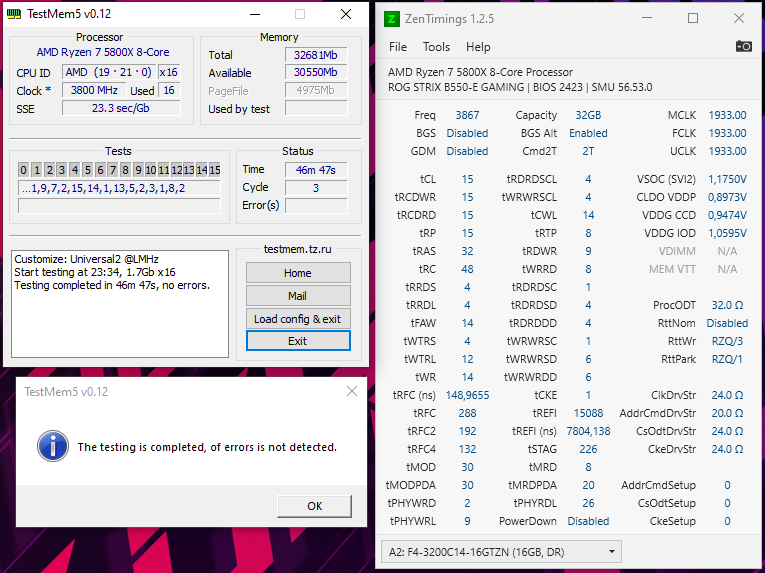Click the RttWr value RZQ/3
Image resolution: width=765 pixels, height=573 pixels.
727,341
